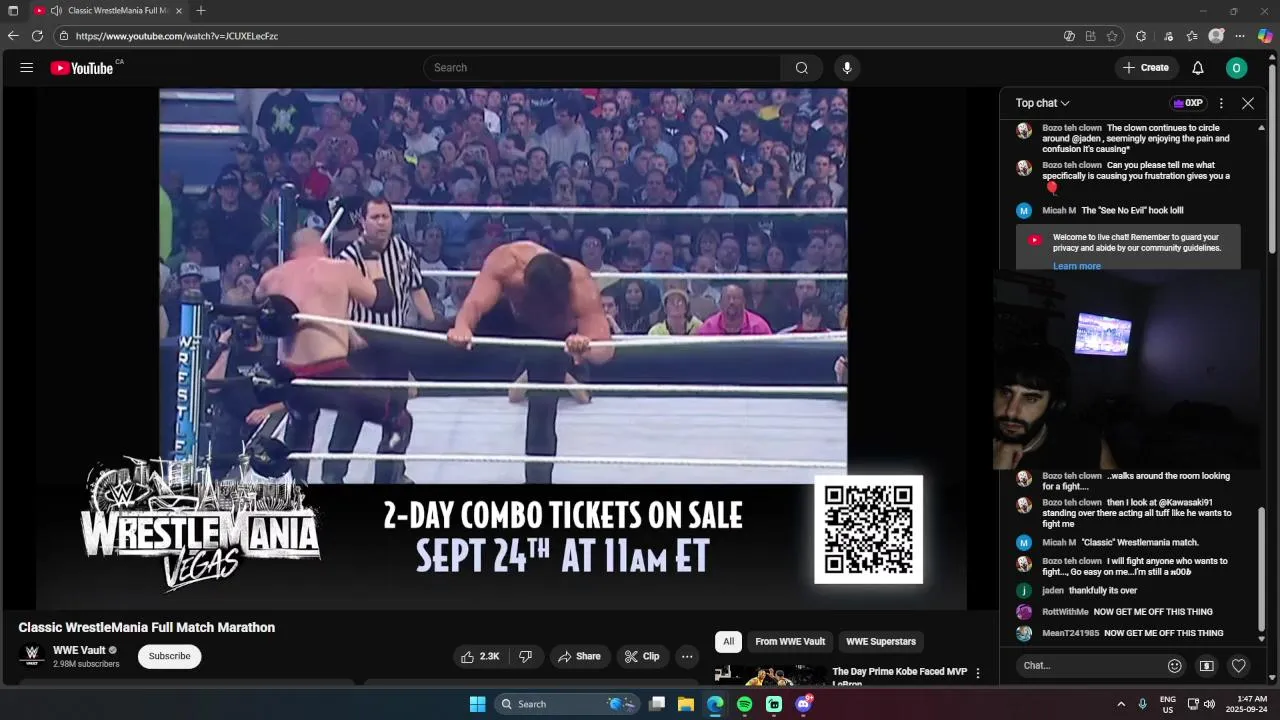This screenshot has height=720, width=1280.
Task: Open the 0XP badge in chat header
Action: (1188, 103)
